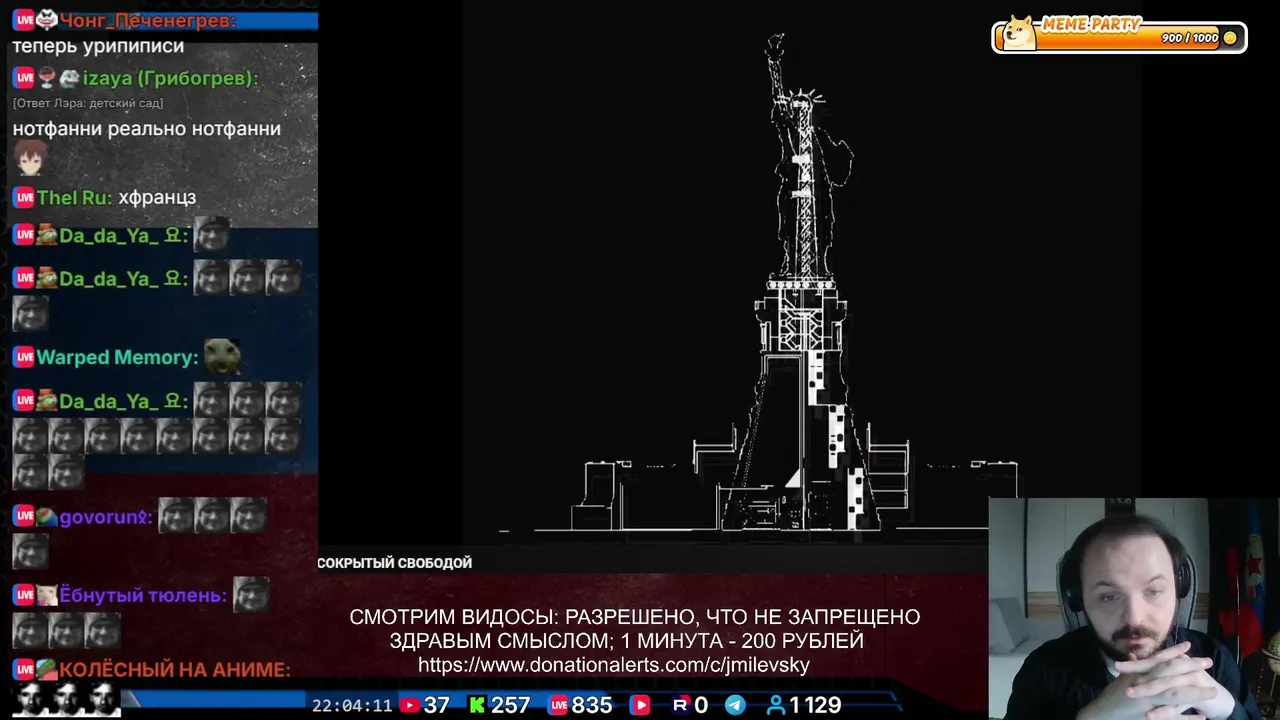Click username Чонг_Печенегрев in chat
1280x720 pixels.
[x=148, y=20]
